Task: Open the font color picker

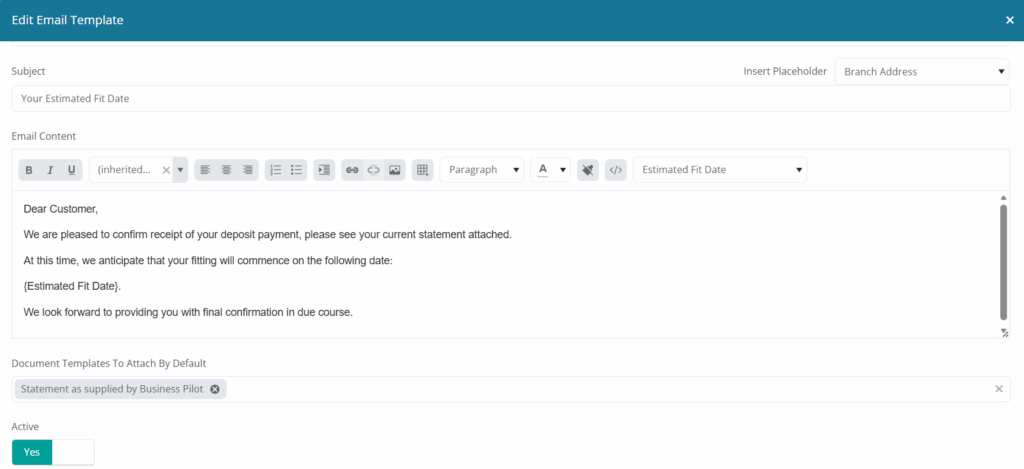Action: coord(550,170)
